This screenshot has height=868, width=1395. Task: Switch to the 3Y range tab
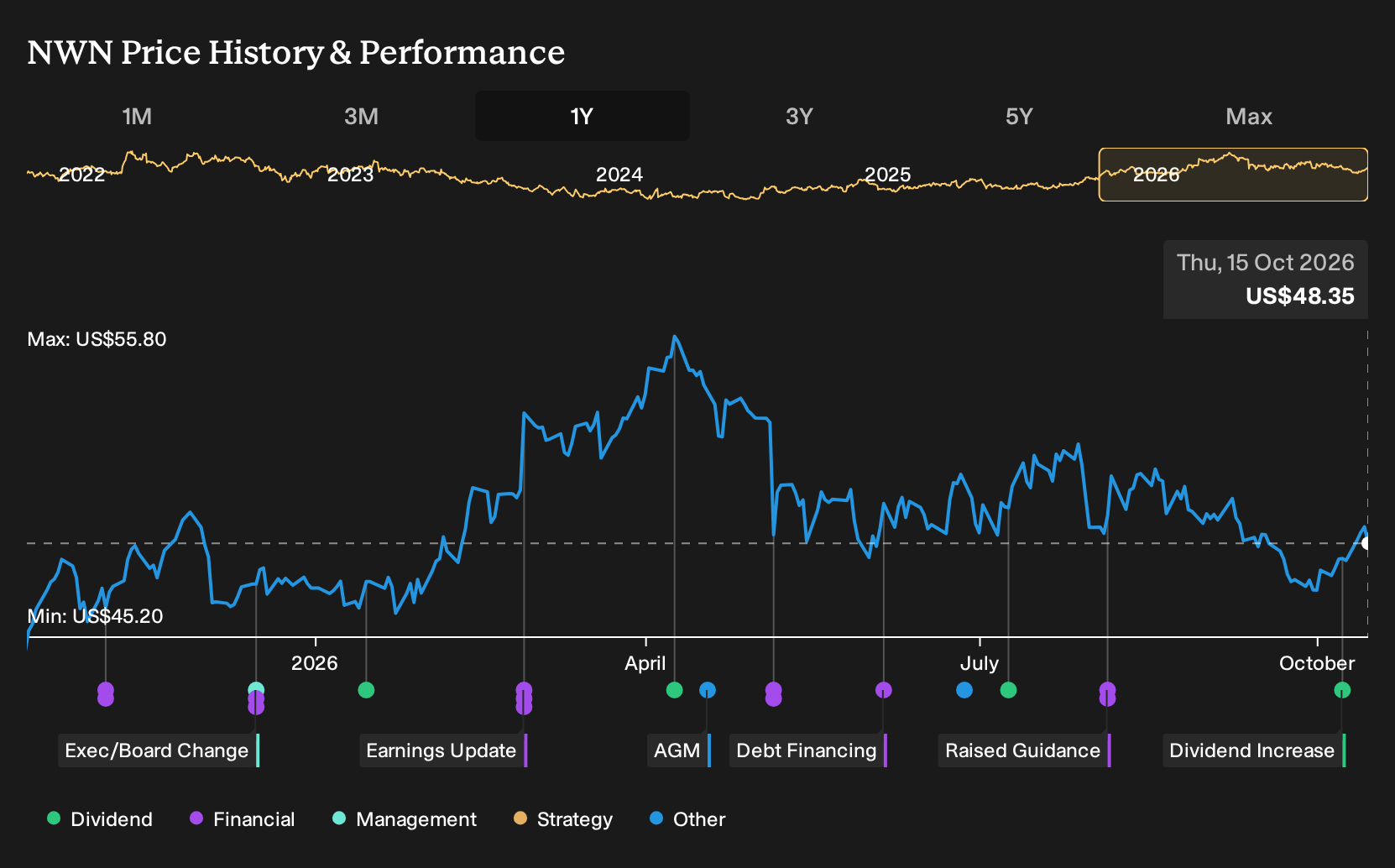click(x=799, y=116)
